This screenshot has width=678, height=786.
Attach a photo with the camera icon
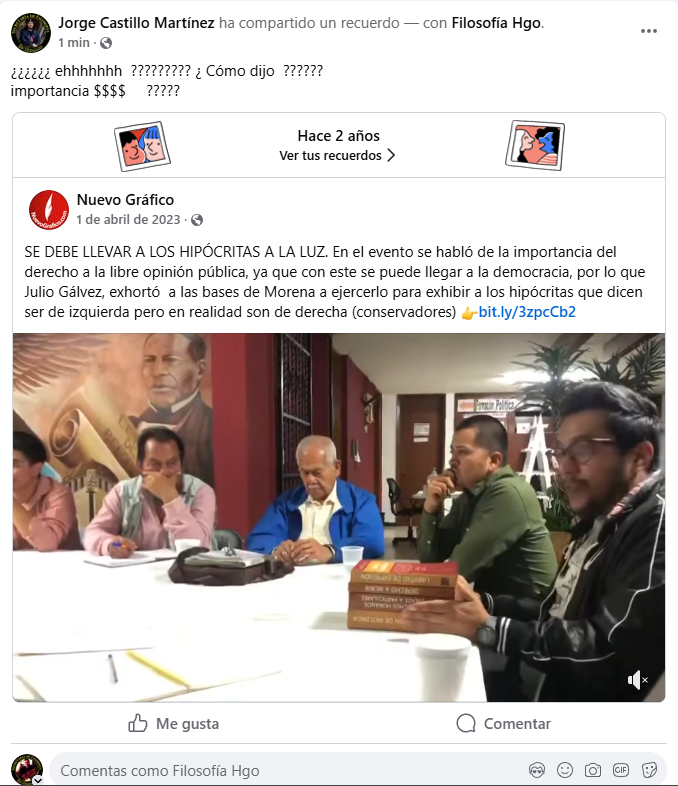[593, 769]
